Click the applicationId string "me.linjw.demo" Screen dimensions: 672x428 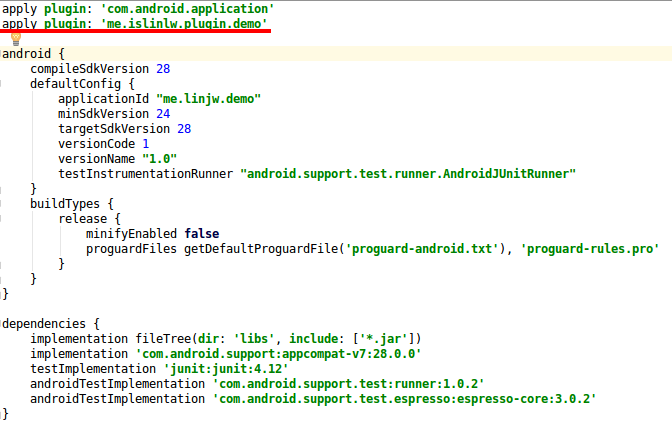[208, 99]
